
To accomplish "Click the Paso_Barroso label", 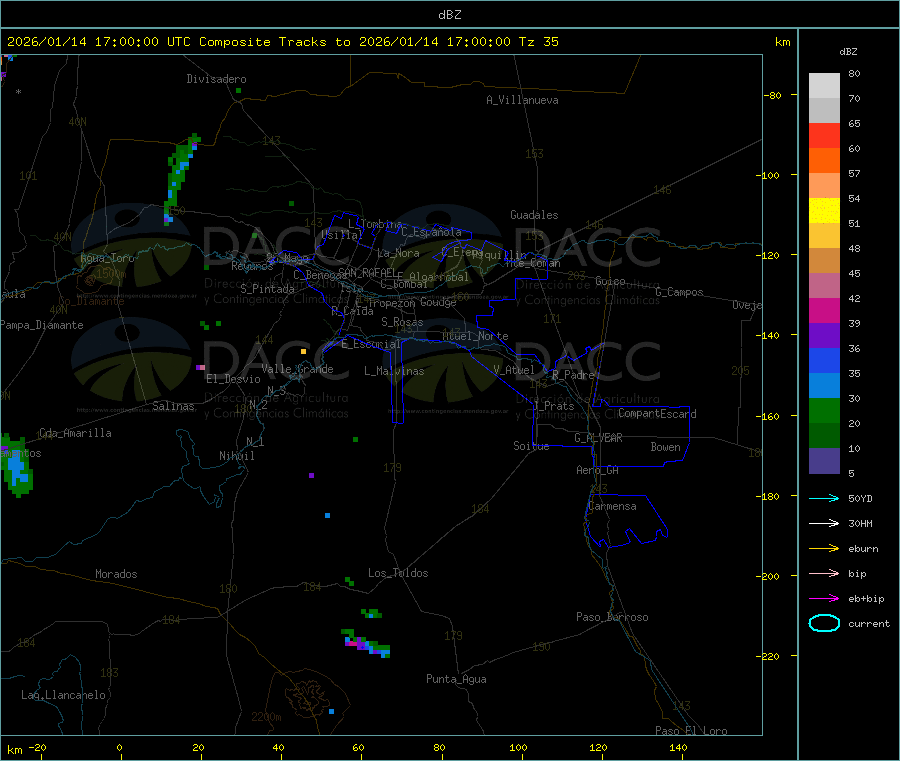I will tap(612, 617).
